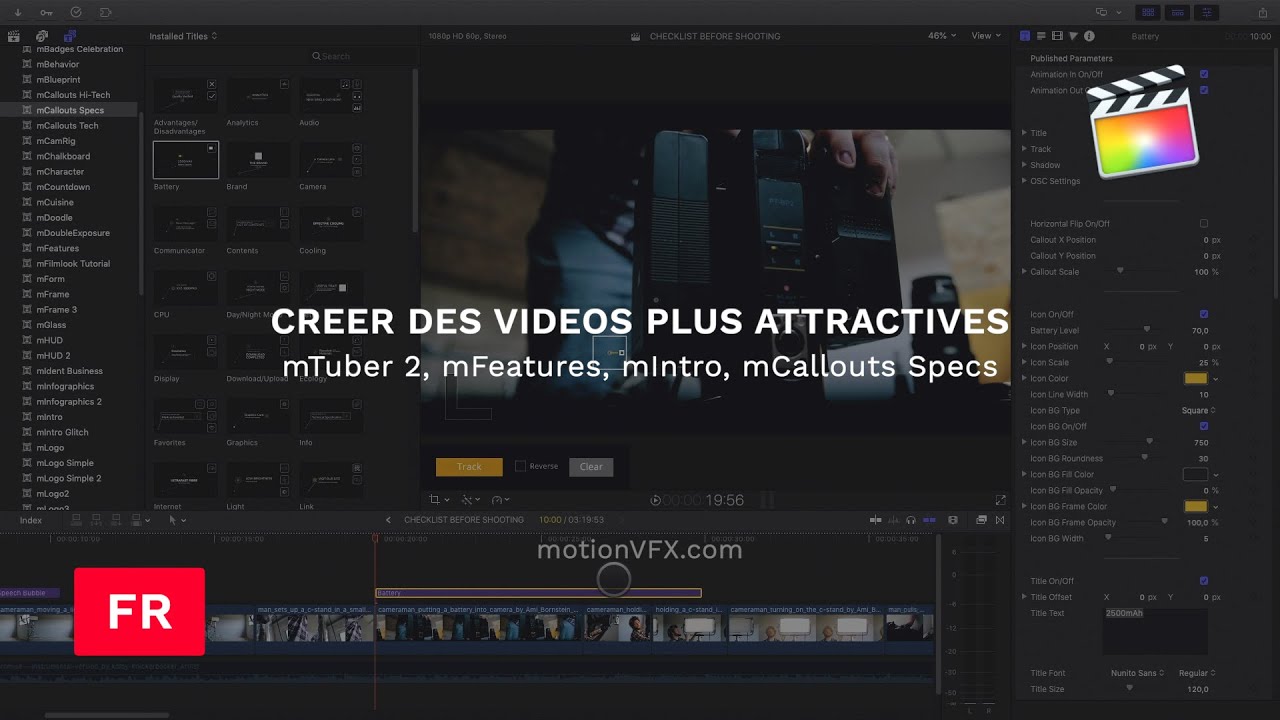Switch to the Video inspector filmstrip icon

pos(1057,36)
